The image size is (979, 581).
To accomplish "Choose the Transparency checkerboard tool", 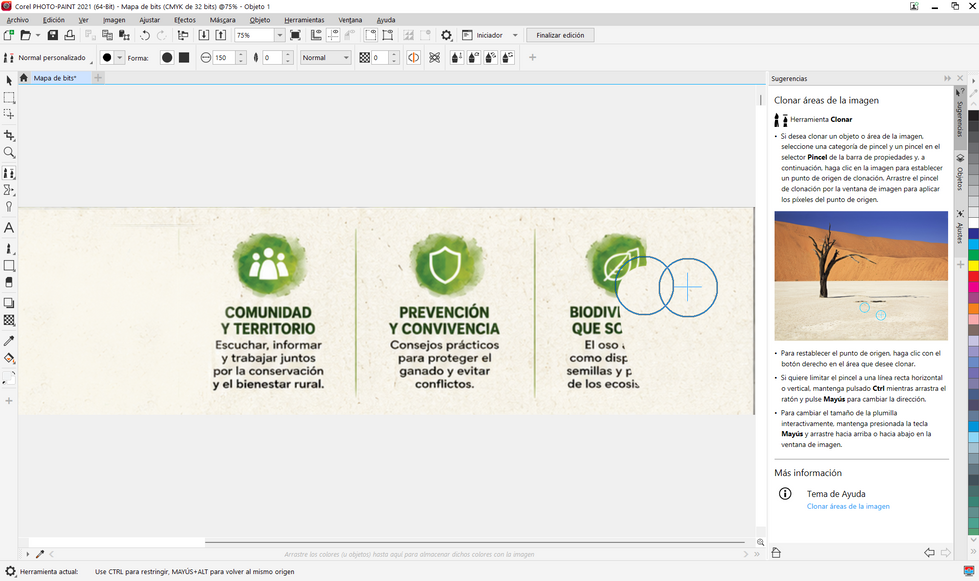I will coord(9,320).
